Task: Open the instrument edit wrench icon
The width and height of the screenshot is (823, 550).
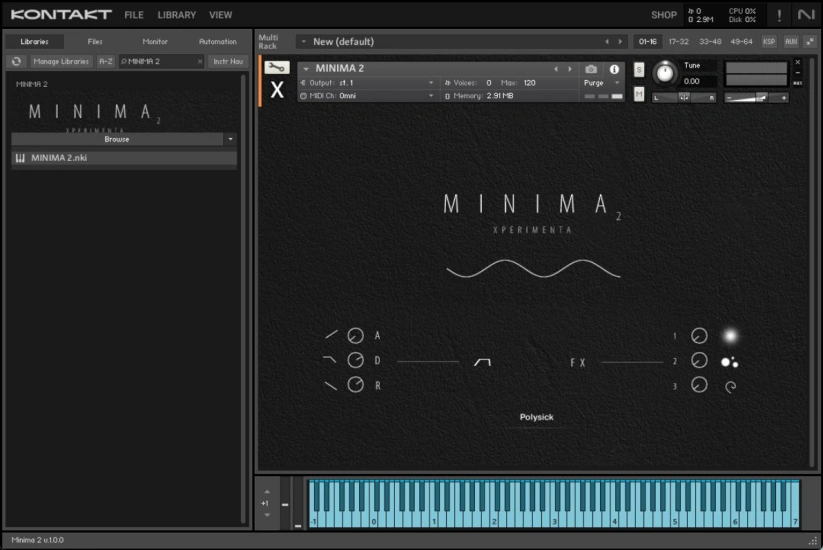Action: coord(277,68)
